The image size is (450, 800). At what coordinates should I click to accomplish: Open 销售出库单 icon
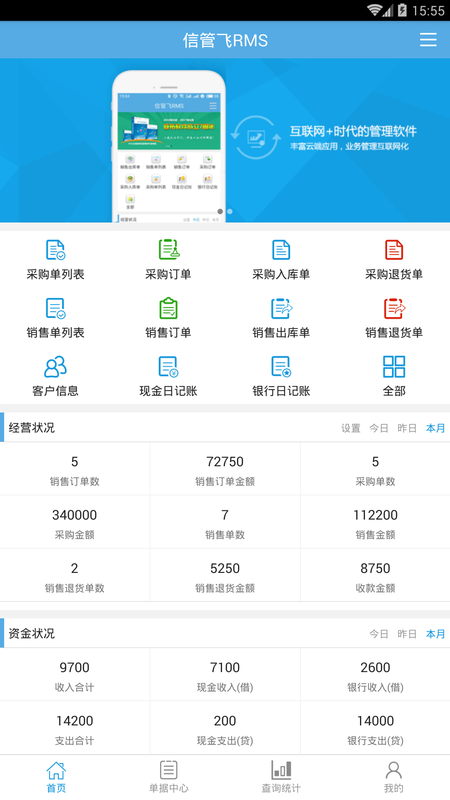281,309
